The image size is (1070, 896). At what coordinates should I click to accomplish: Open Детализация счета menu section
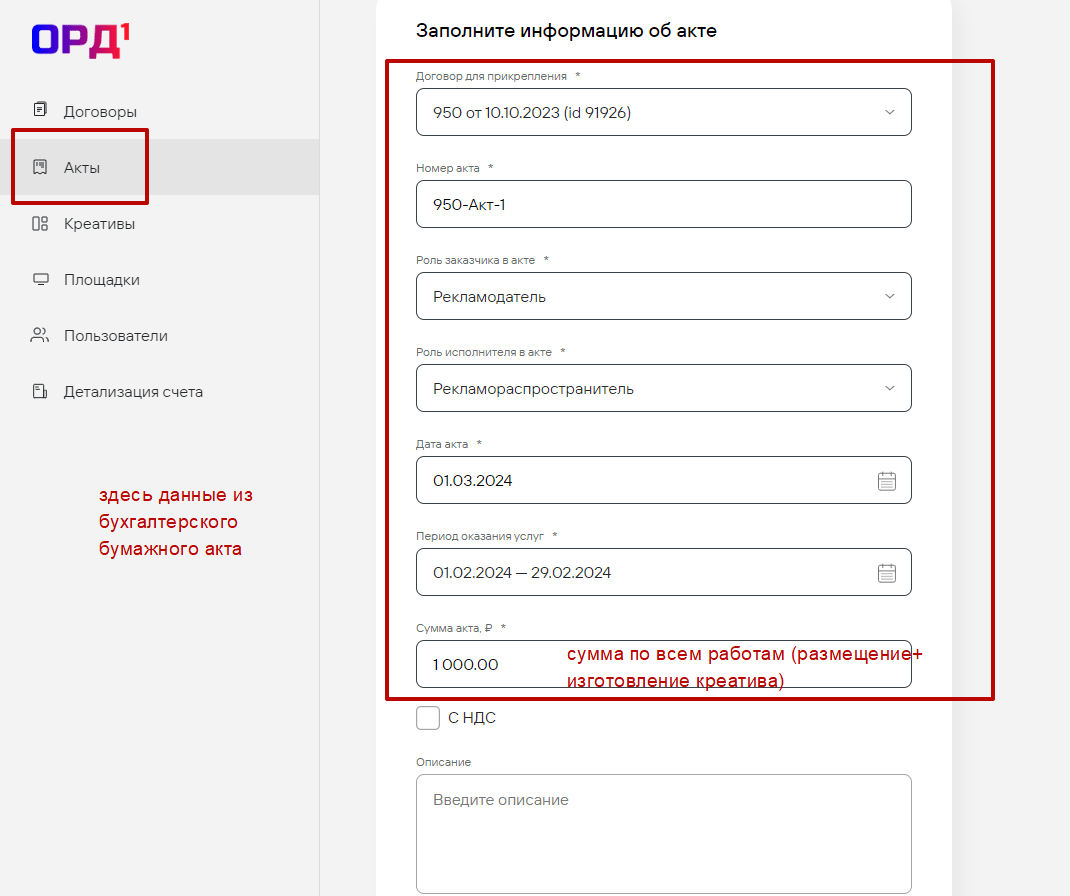(133, 391)
